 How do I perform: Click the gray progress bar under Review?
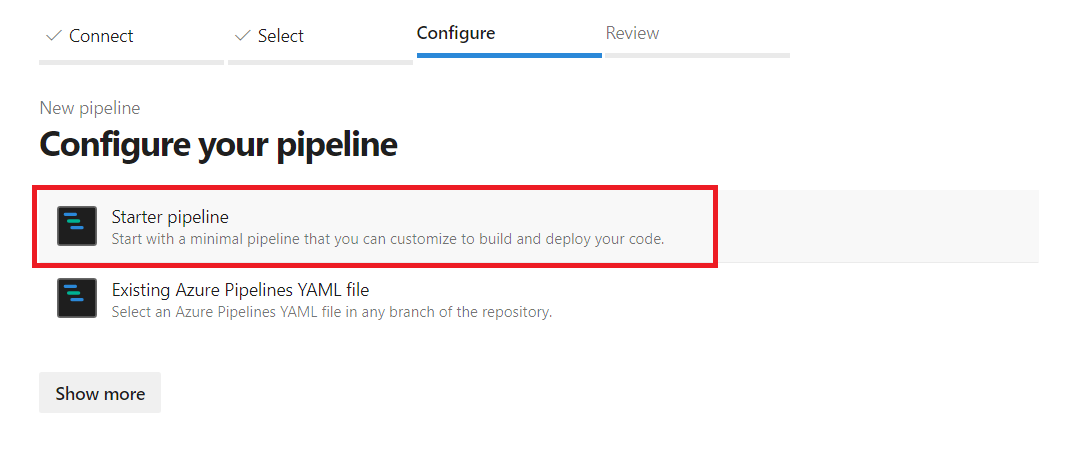tap(697, 55)
